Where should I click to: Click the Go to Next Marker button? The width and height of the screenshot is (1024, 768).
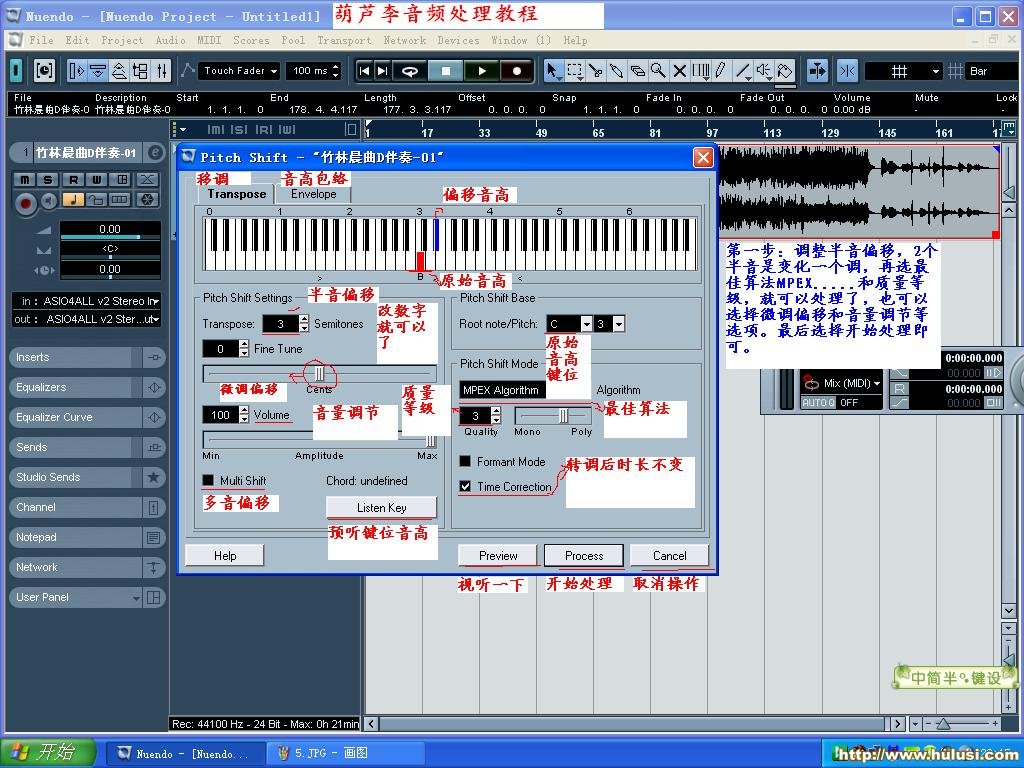[383, 71]
